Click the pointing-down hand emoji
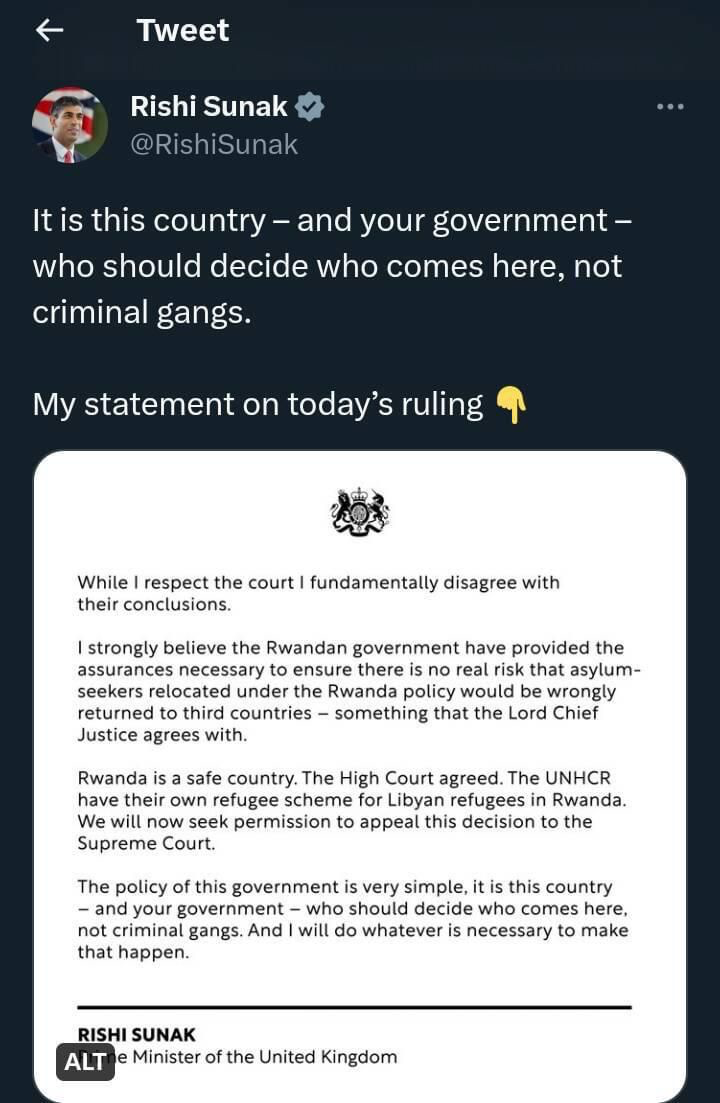This screenshot has width=720, height=1103. [511, 405]
